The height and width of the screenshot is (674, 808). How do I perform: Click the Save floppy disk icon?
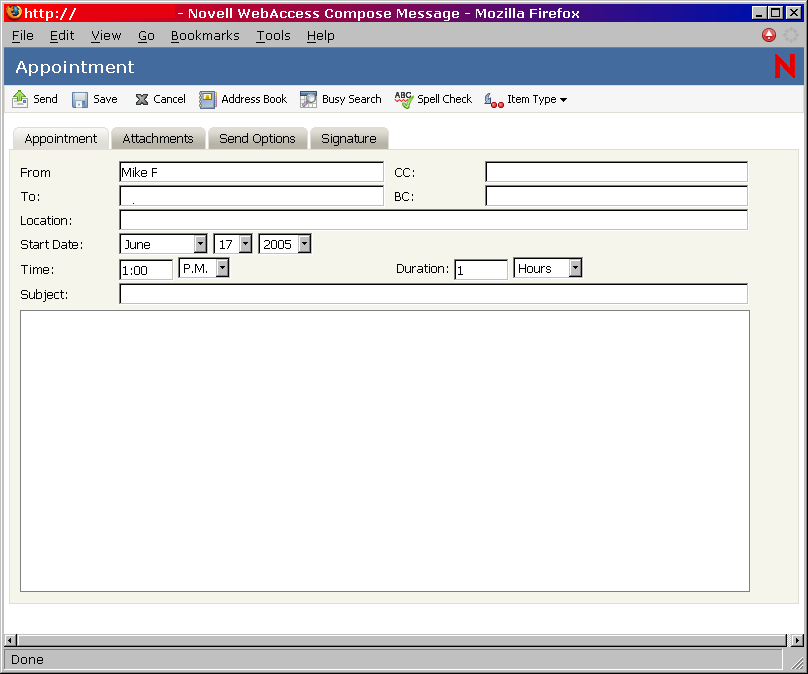[80, 99]
